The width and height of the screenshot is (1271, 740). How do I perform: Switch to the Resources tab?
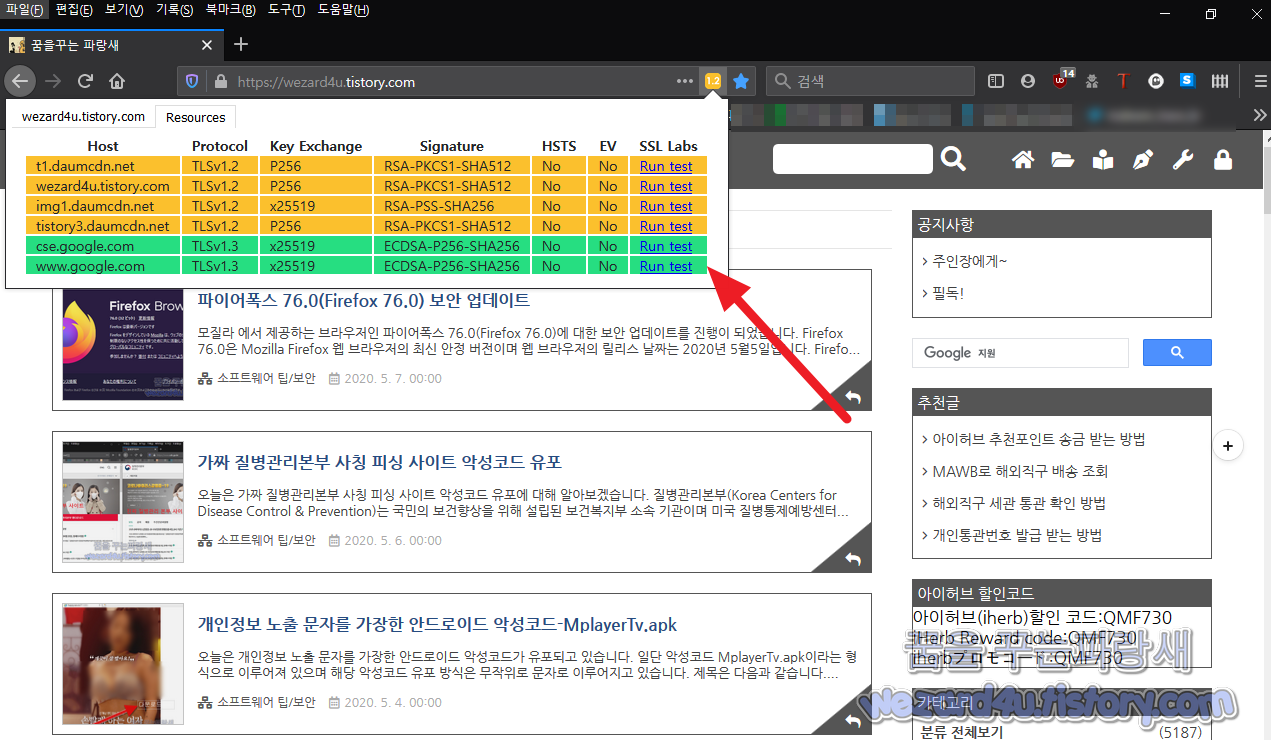195,117
